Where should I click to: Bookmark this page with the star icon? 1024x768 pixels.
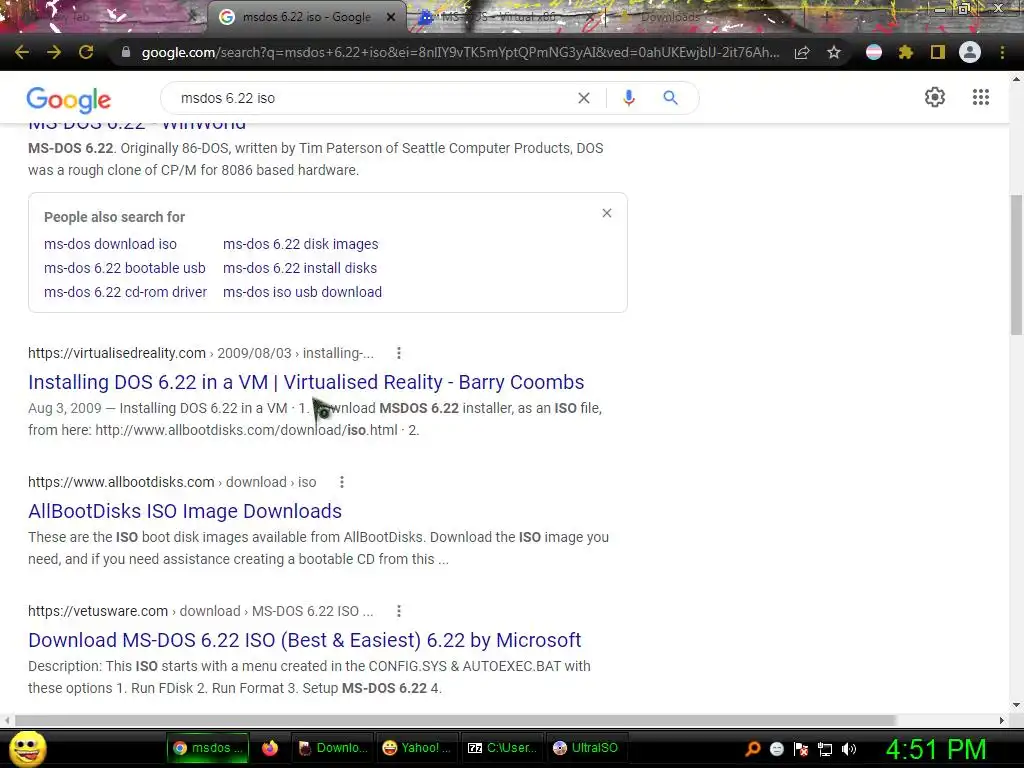coord(834,52)
